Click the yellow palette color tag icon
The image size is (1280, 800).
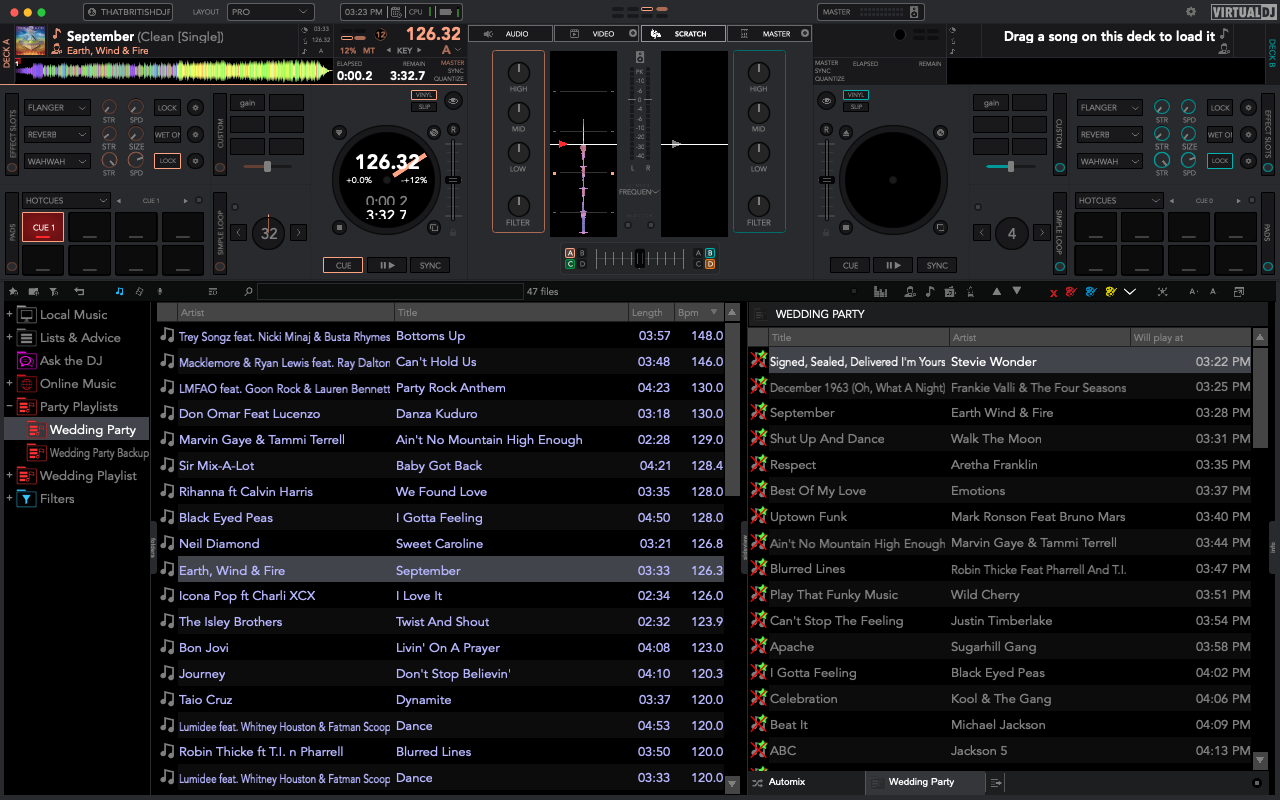tap(1111, 291)
